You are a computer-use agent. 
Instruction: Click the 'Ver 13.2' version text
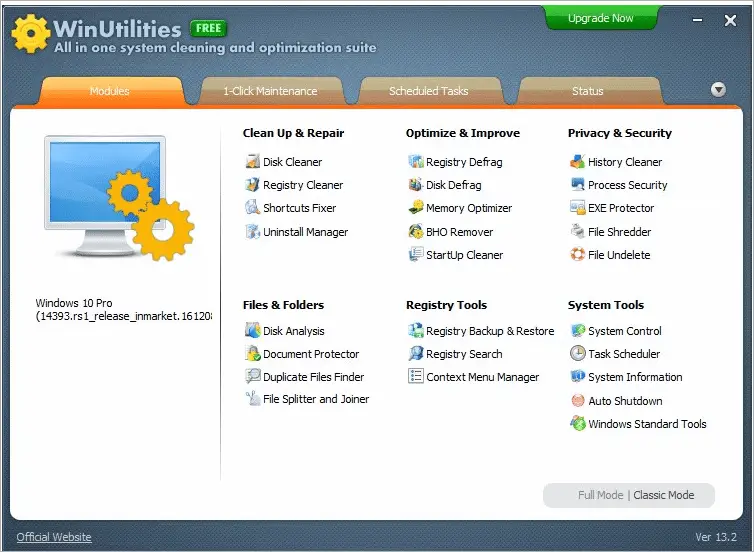[x=716, y=537]
